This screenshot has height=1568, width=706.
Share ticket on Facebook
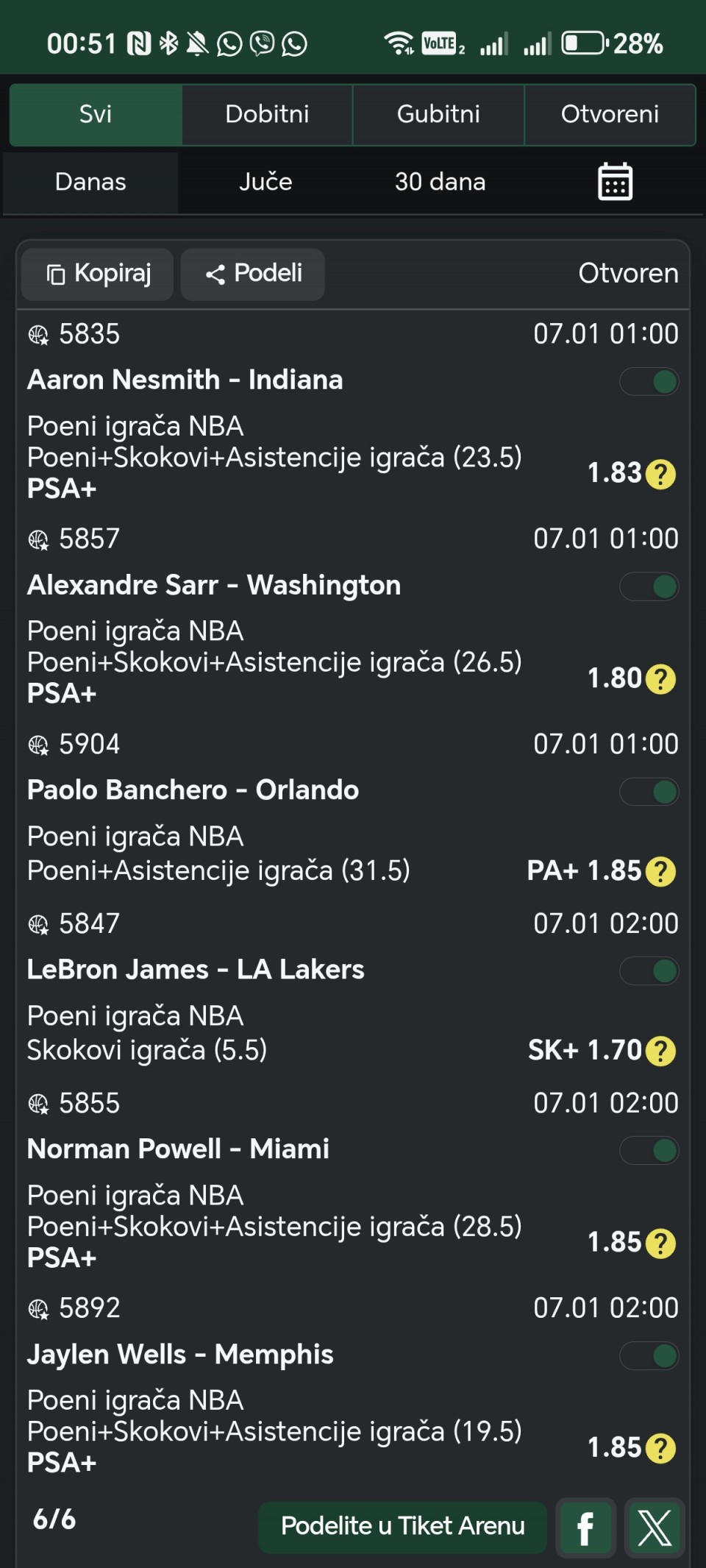585,1528
